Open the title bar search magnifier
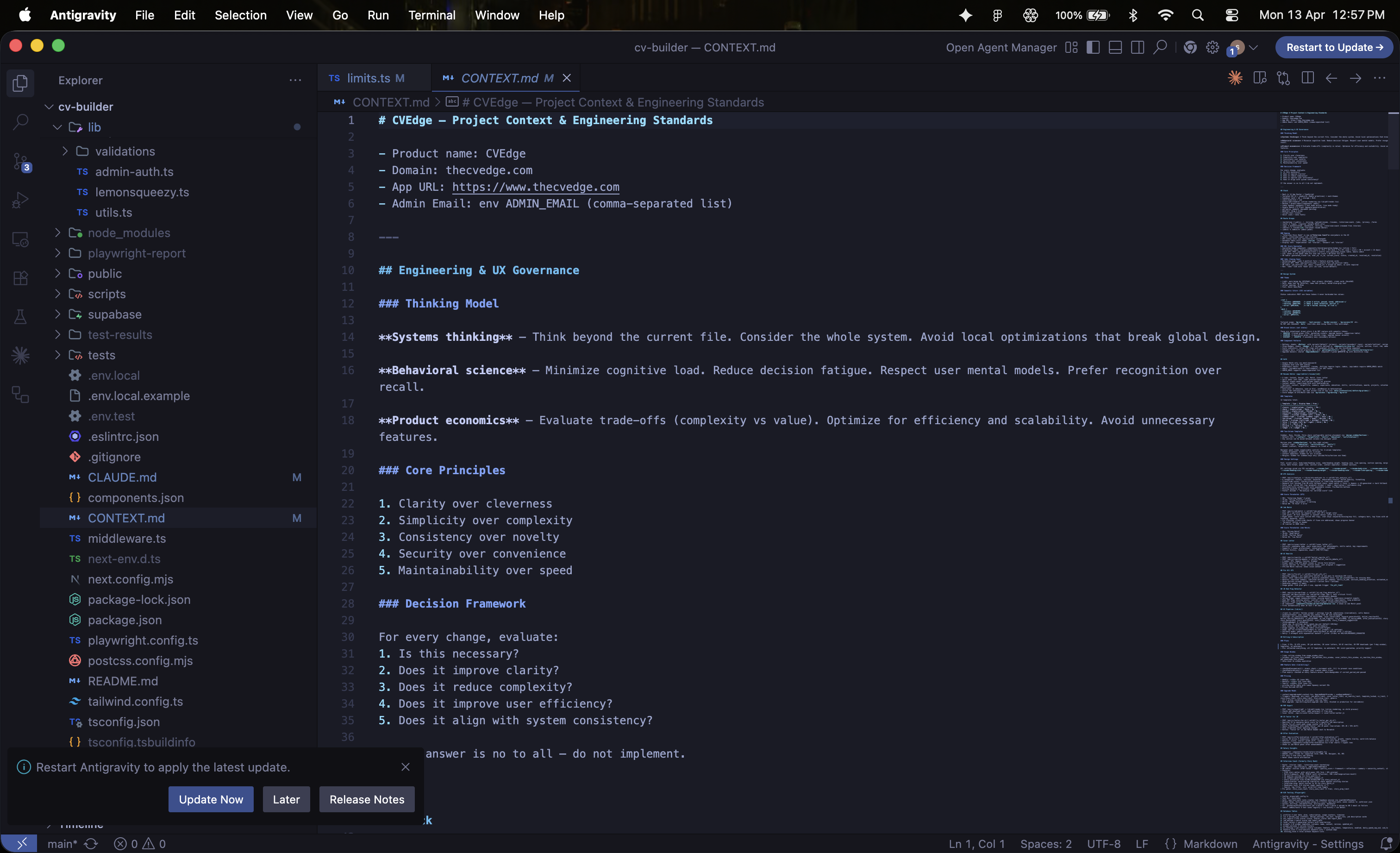Image resolution: width=1400 pixels, height=853 pixels. coord(1160,47)
